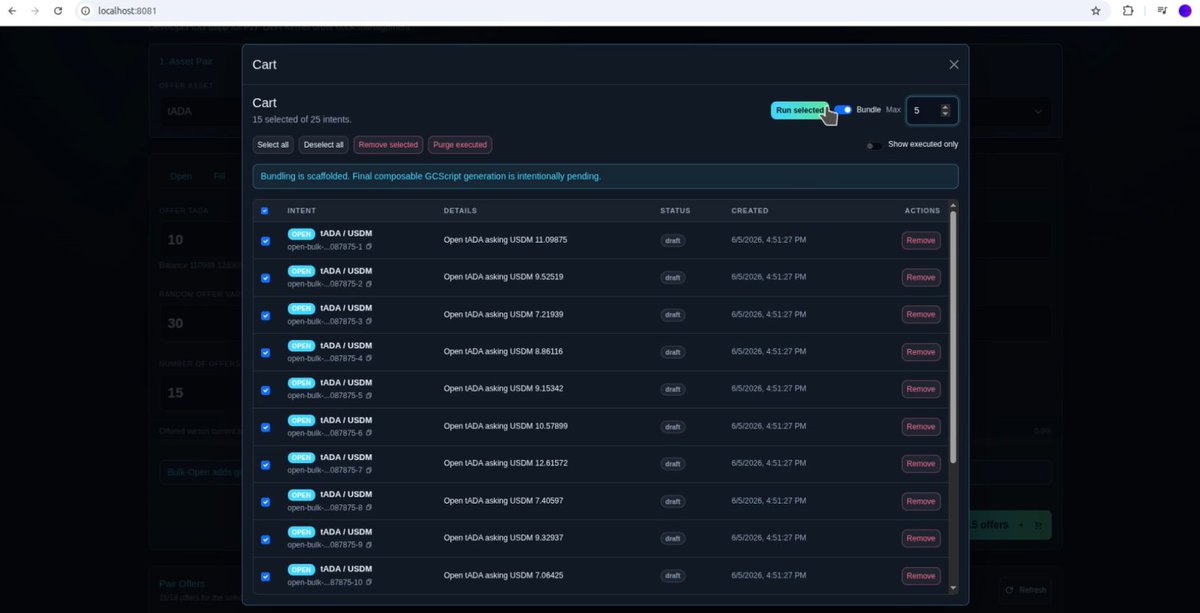
Task: Click the Refresh button behind the dialog
Action: coord(1026,590)
